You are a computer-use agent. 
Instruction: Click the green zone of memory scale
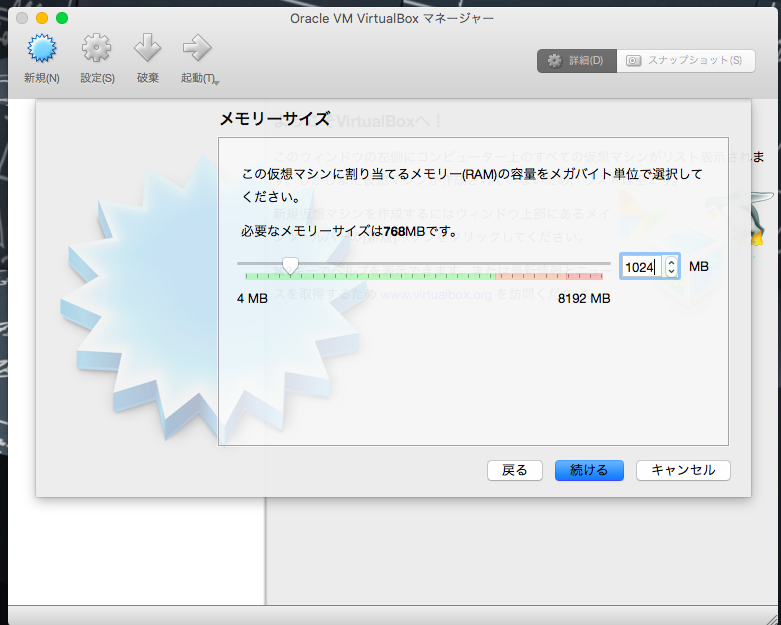click(370, 276)
